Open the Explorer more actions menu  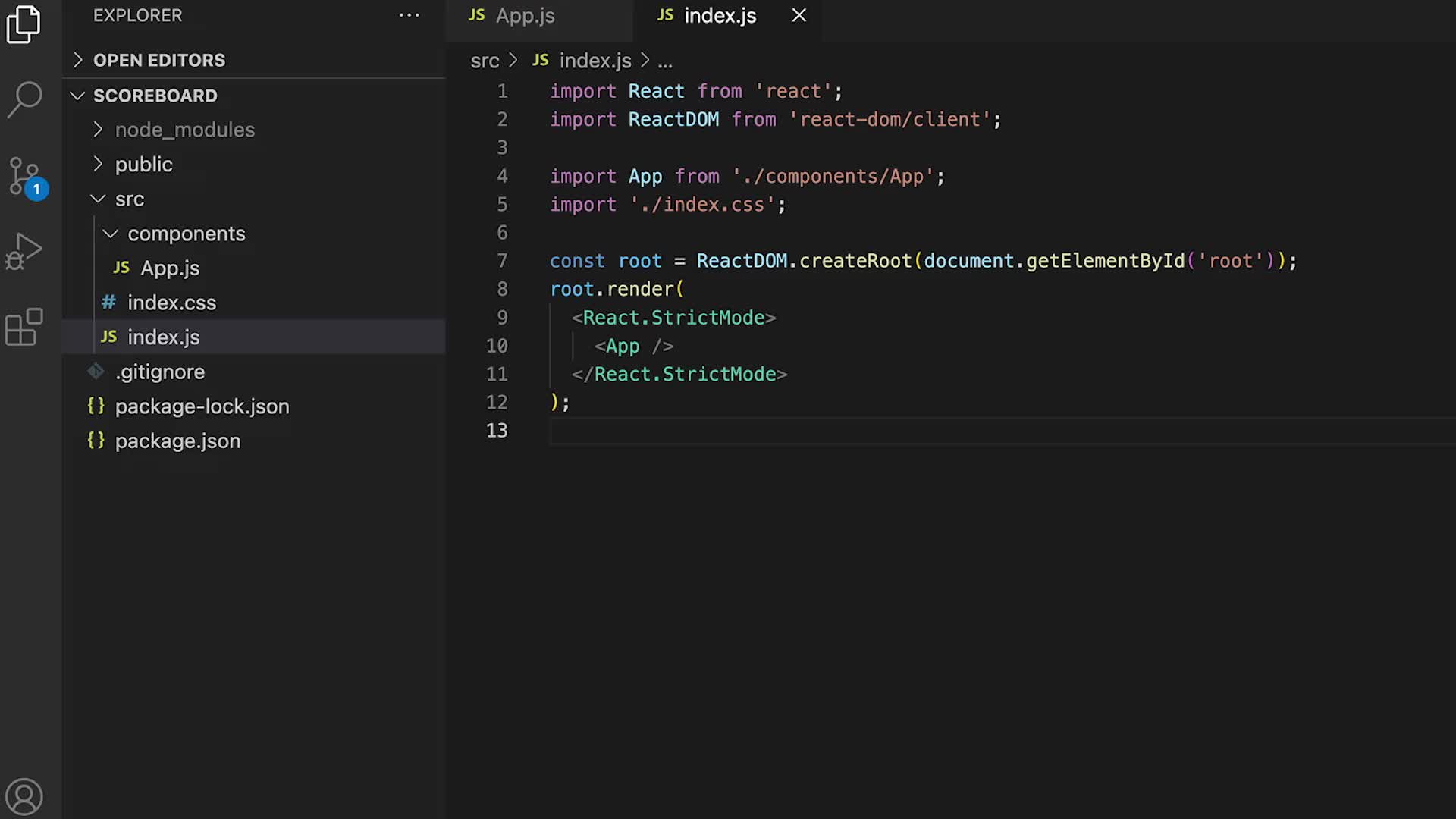[409, 15]
